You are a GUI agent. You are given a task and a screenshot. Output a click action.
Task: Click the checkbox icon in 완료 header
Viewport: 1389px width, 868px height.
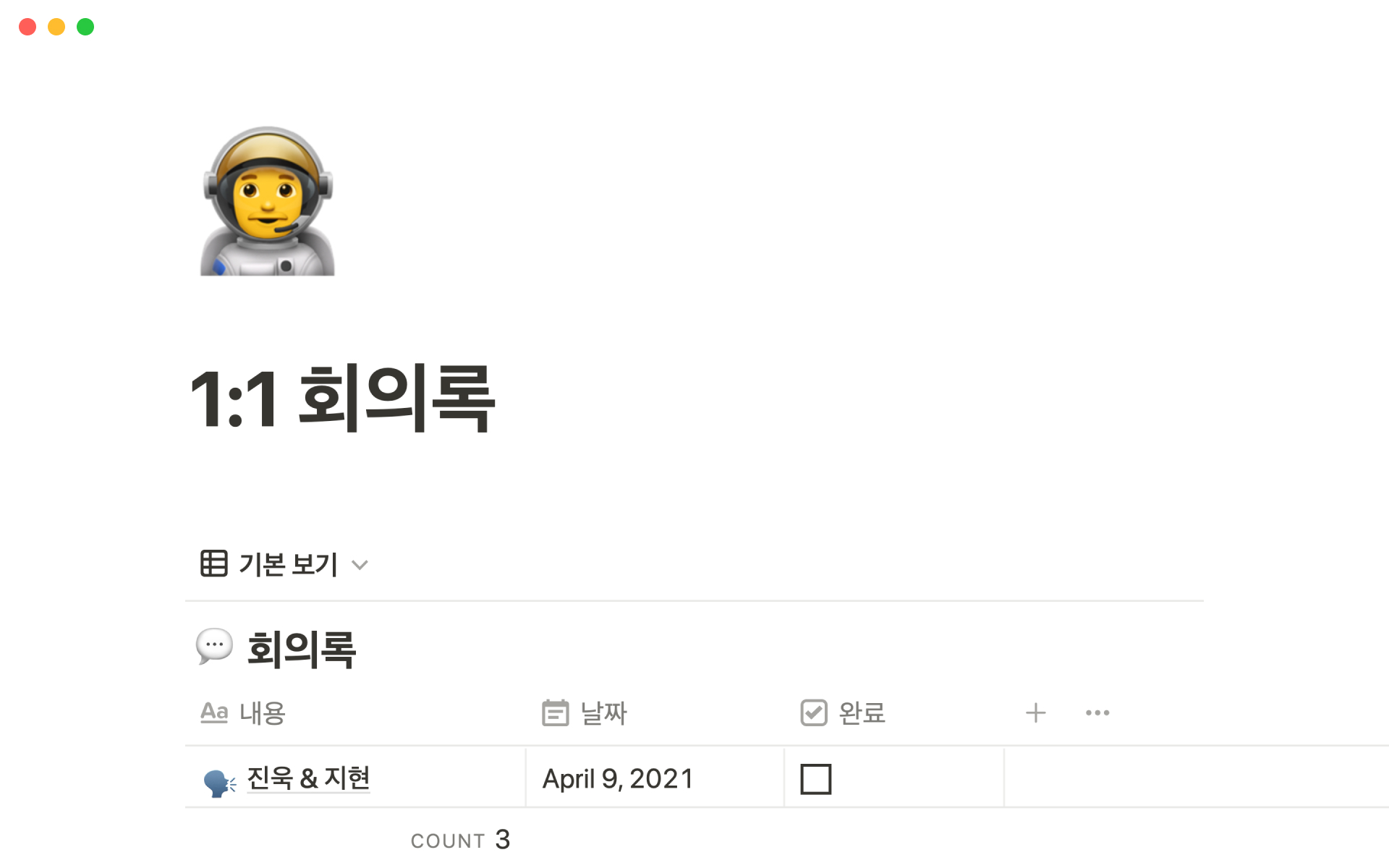click(814, 712)
